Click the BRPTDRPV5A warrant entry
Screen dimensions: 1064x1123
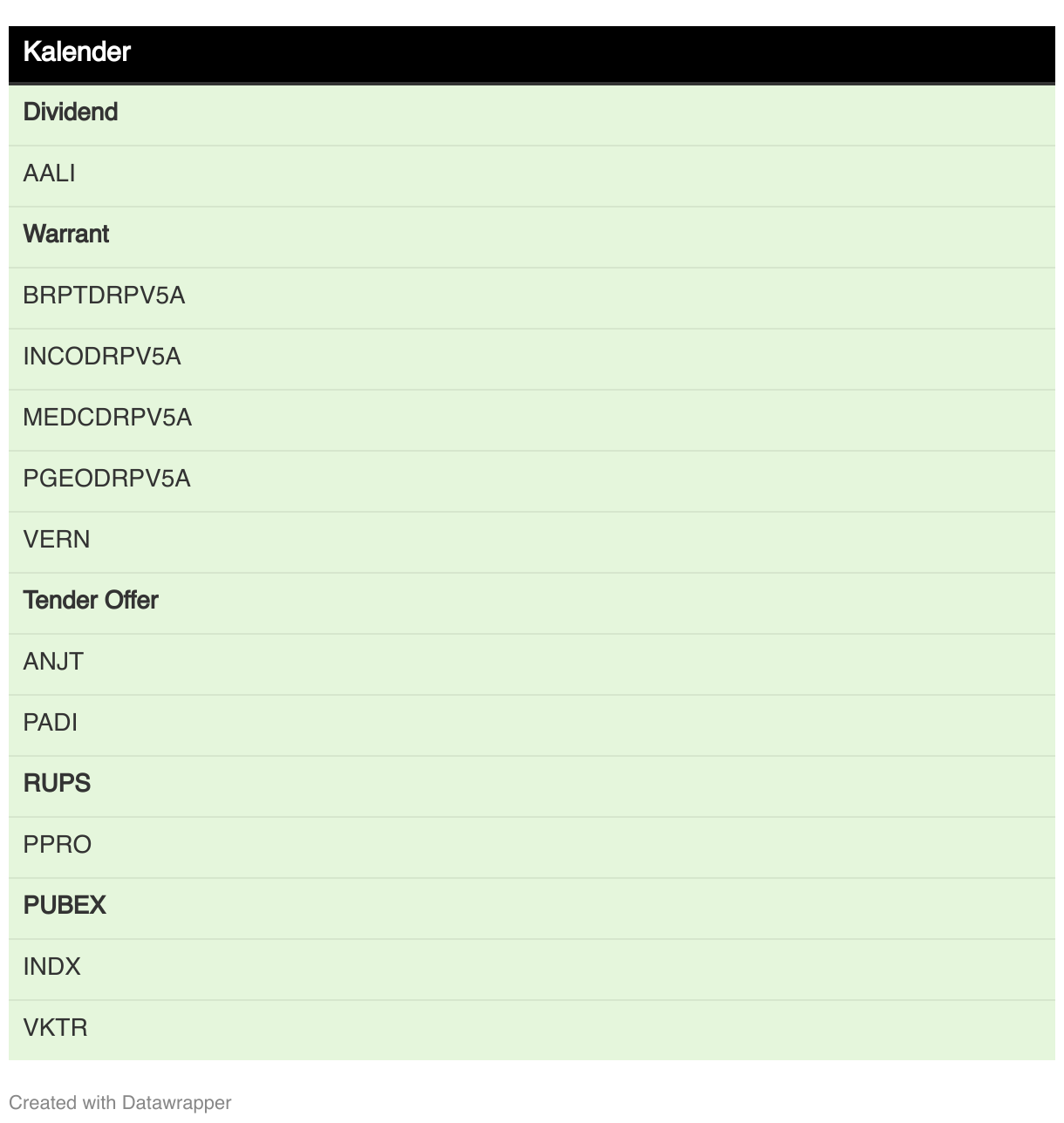point(104,296)
